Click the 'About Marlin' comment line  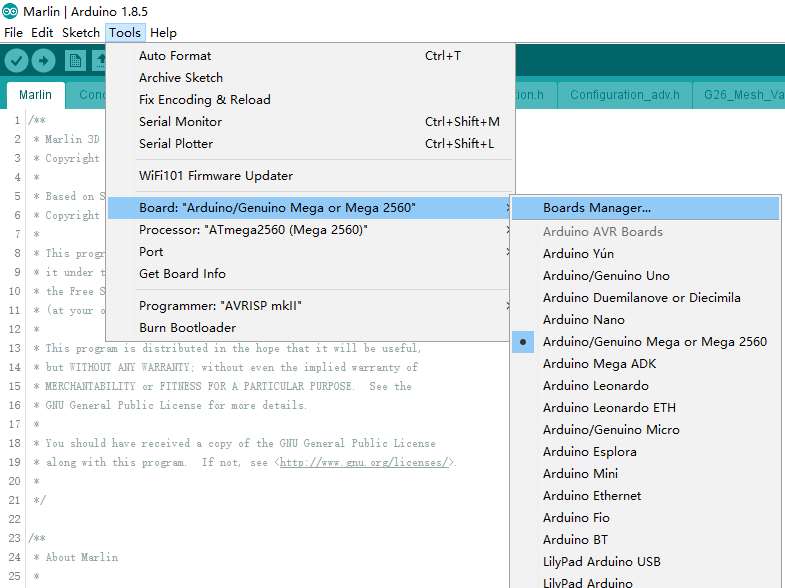click(76, 557)
